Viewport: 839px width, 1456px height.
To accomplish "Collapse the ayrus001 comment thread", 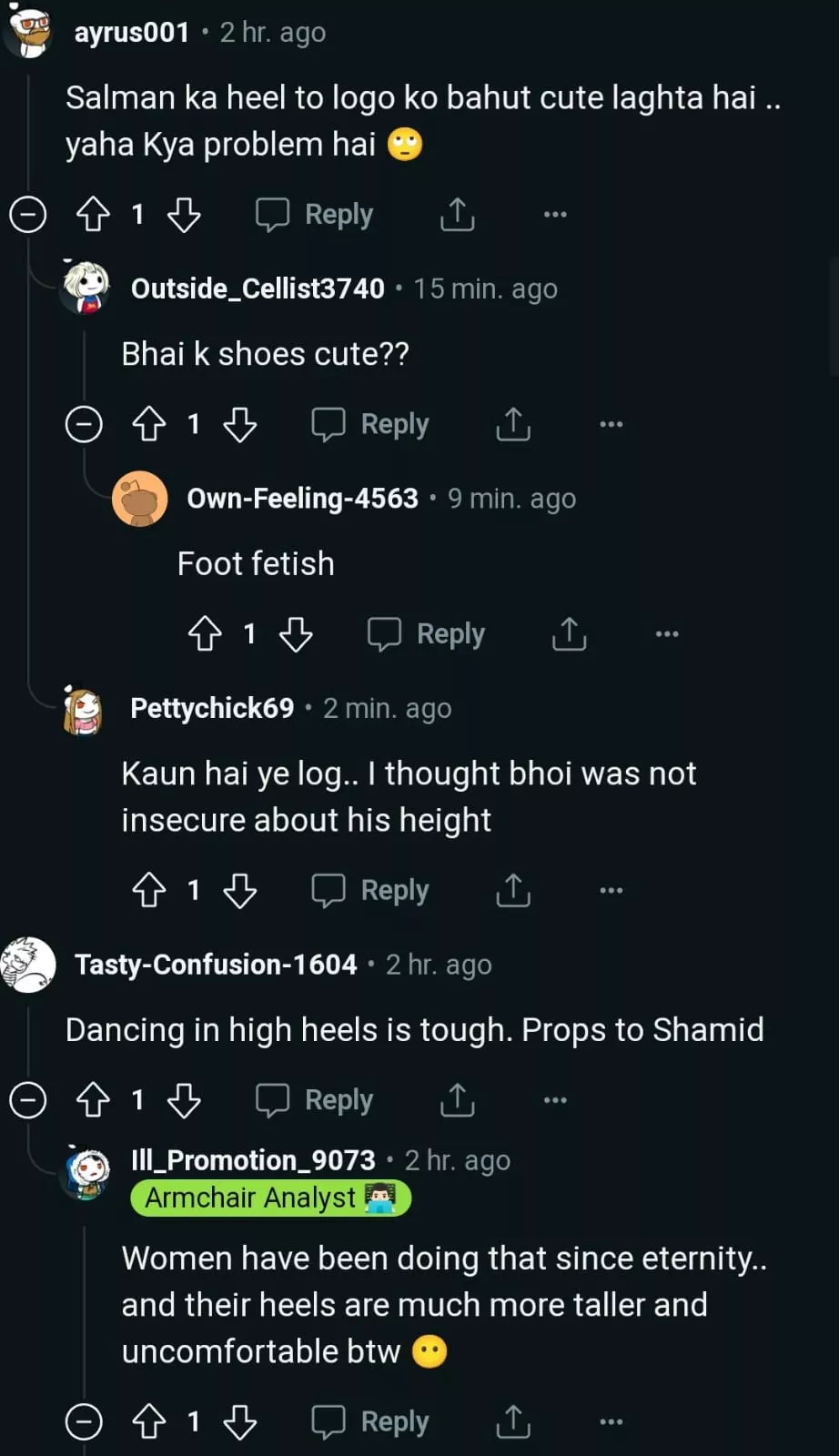I will click(28, 215).
